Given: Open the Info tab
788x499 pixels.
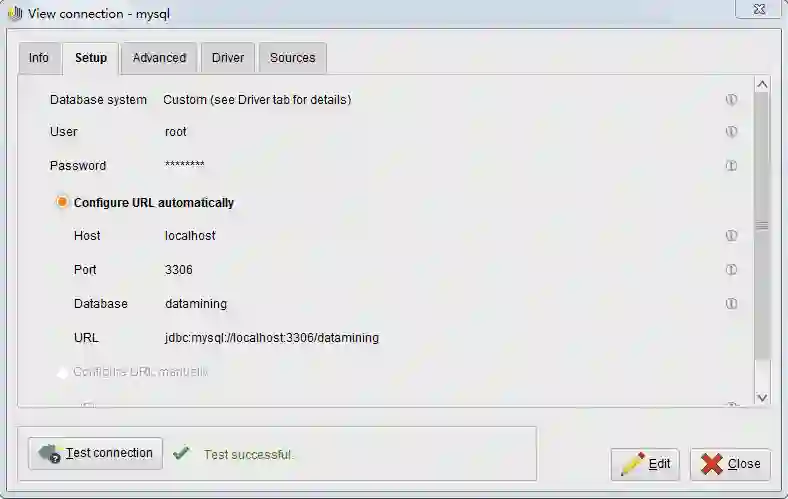Looking at the screenshot, I should click(39, 58).
